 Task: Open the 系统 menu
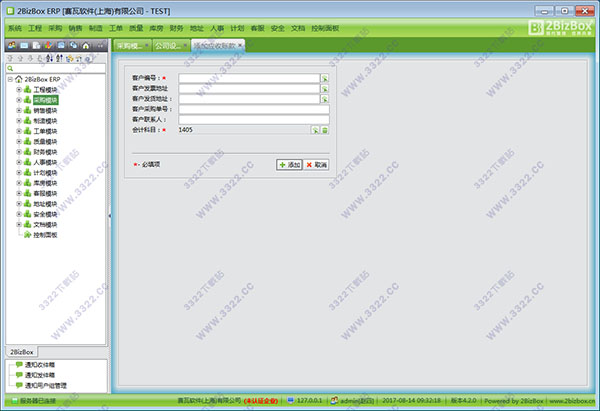tap(15, 28)
